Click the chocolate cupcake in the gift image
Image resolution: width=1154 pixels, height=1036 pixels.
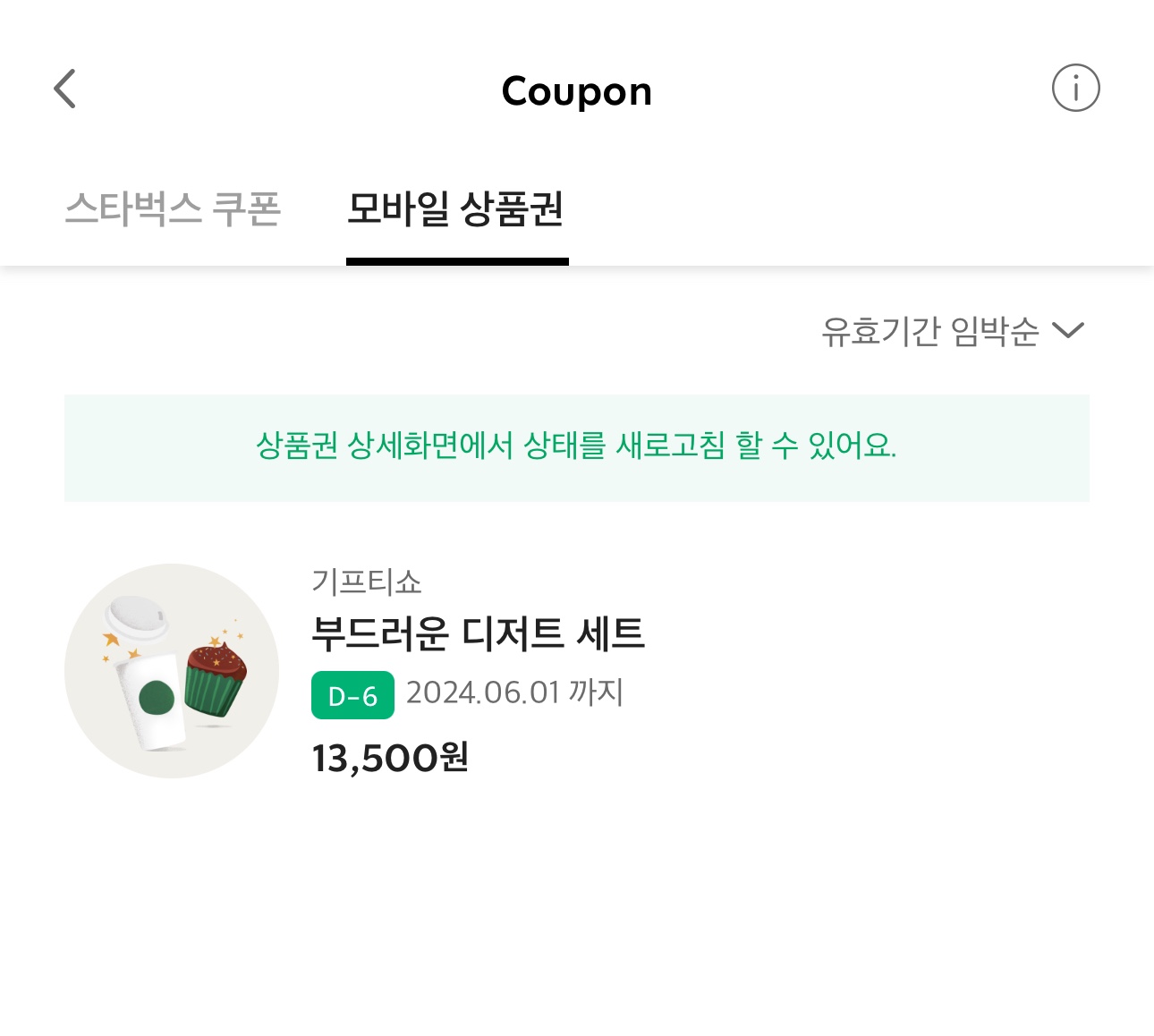point(216,678)
